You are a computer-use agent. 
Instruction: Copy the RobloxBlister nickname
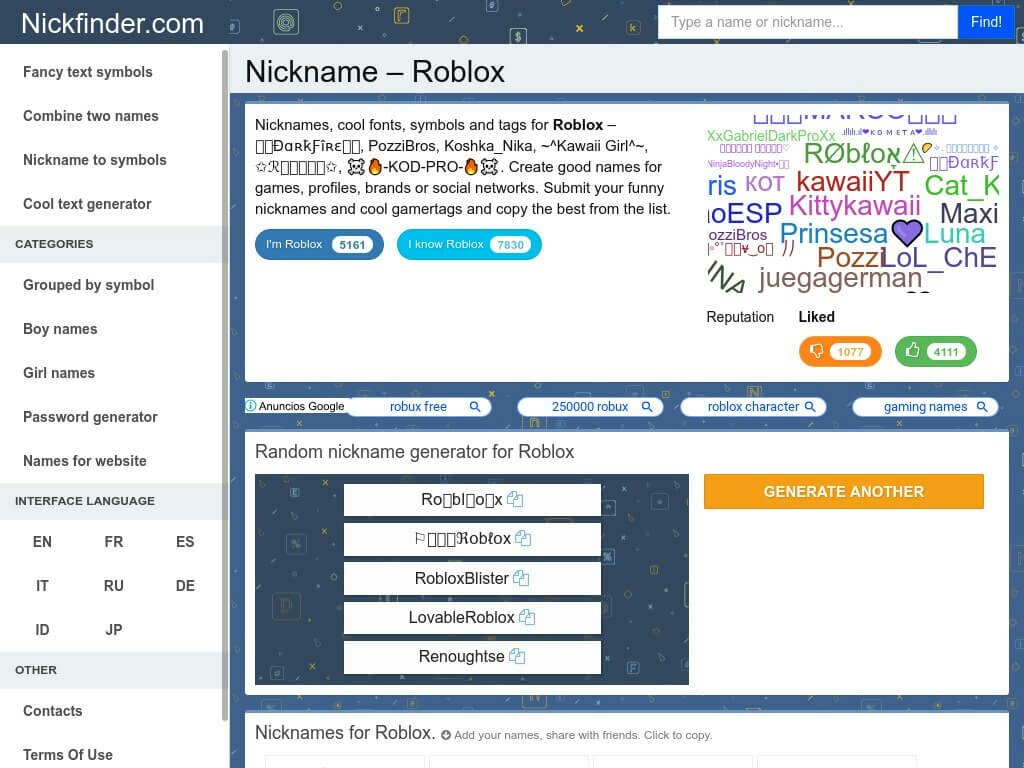(x=520, y=578)
